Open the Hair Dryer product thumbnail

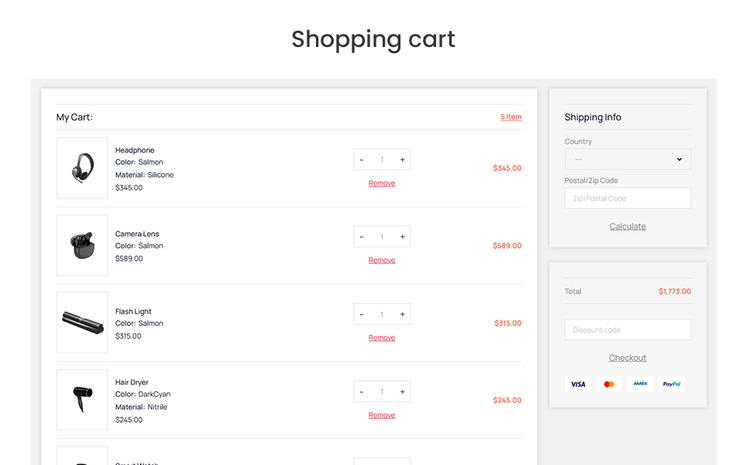82,400
